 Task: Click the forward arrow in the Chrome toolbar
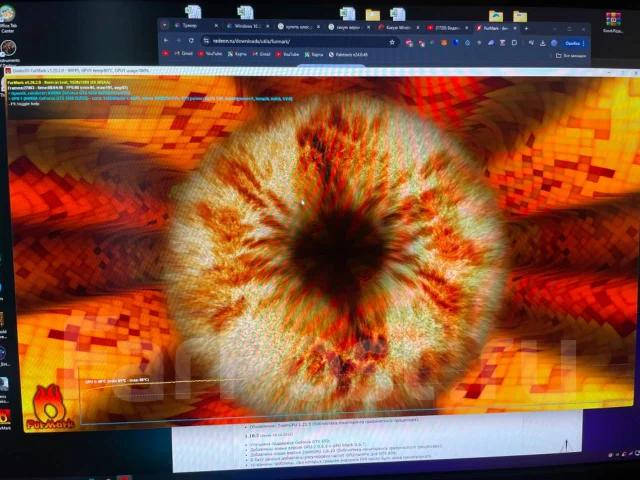[x=178, y=40]
